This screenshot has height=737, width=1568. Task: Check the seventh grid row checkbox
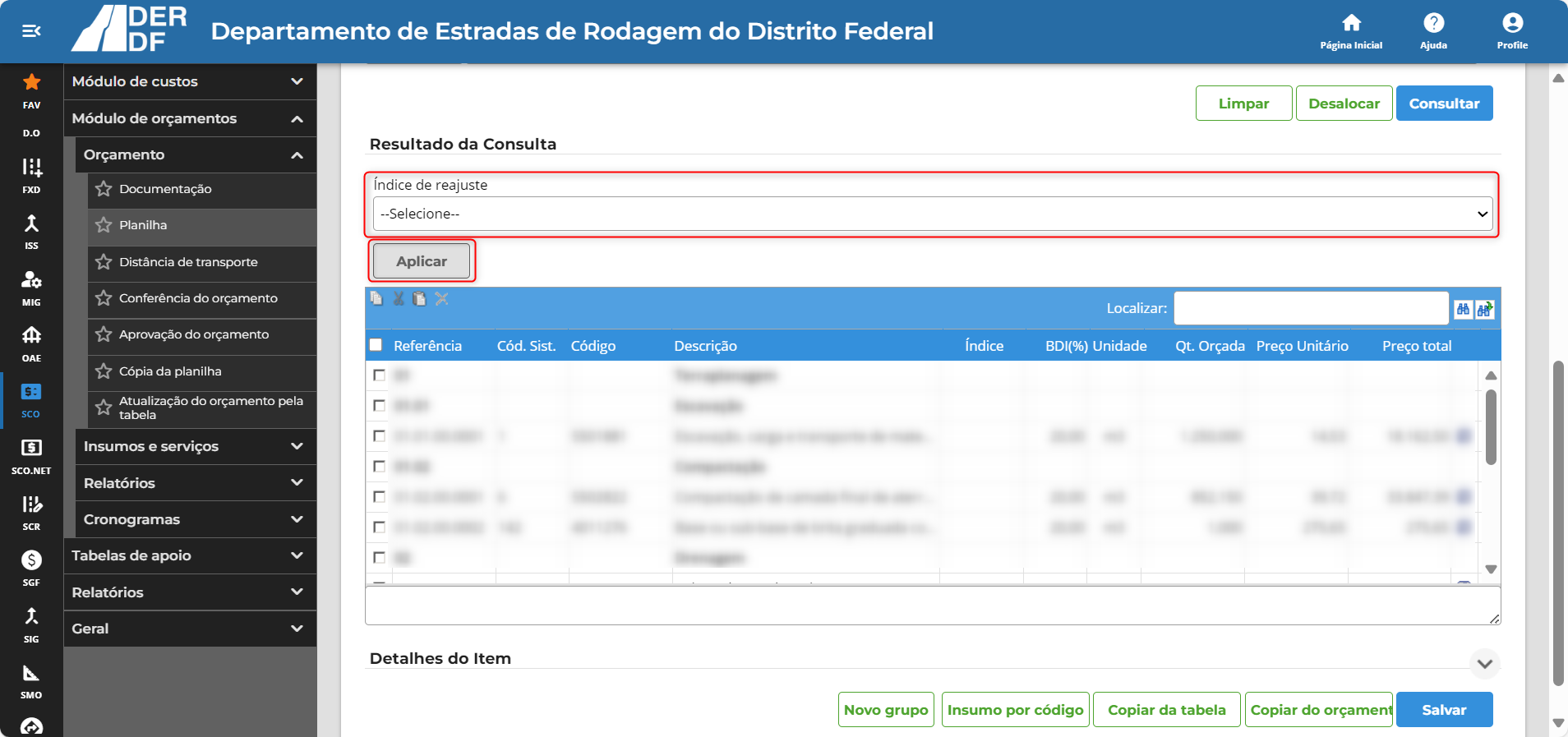tap(379, 558)
